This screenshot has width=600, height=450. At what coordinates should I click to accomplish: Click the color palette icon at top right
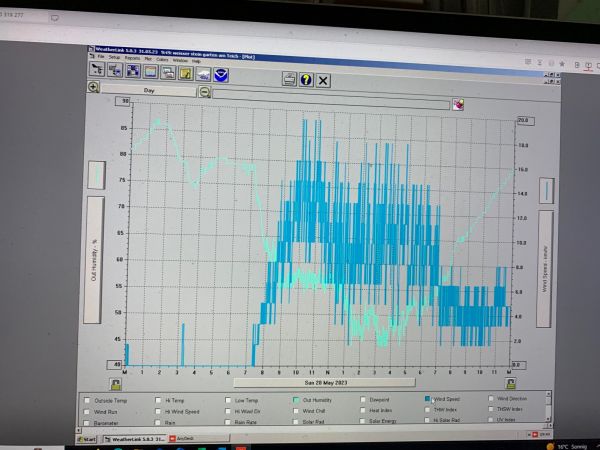coord(459,102)
